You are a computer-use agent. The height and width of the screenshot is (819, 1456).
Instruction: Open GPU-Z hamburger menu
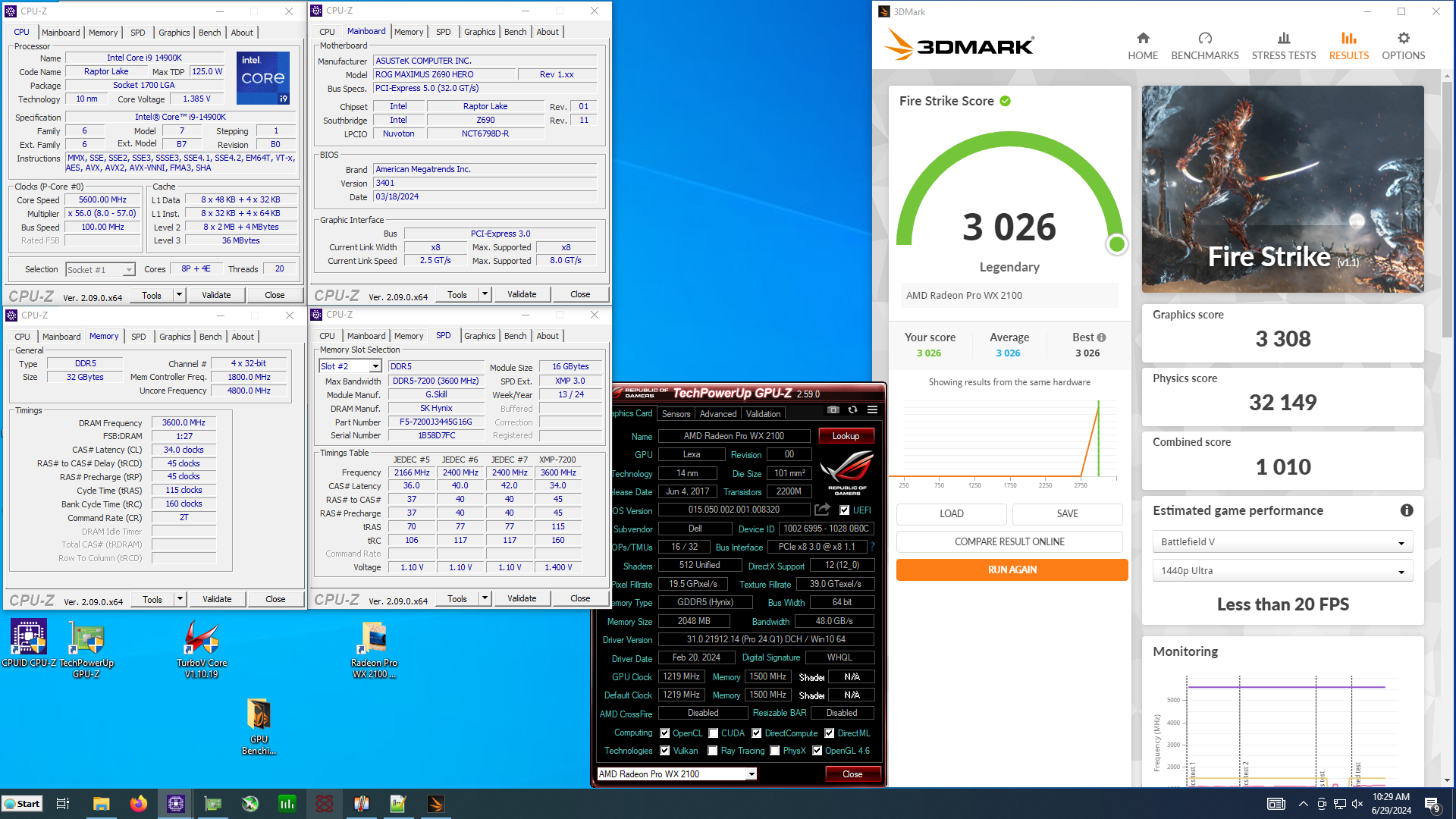[x=872, y=409]
